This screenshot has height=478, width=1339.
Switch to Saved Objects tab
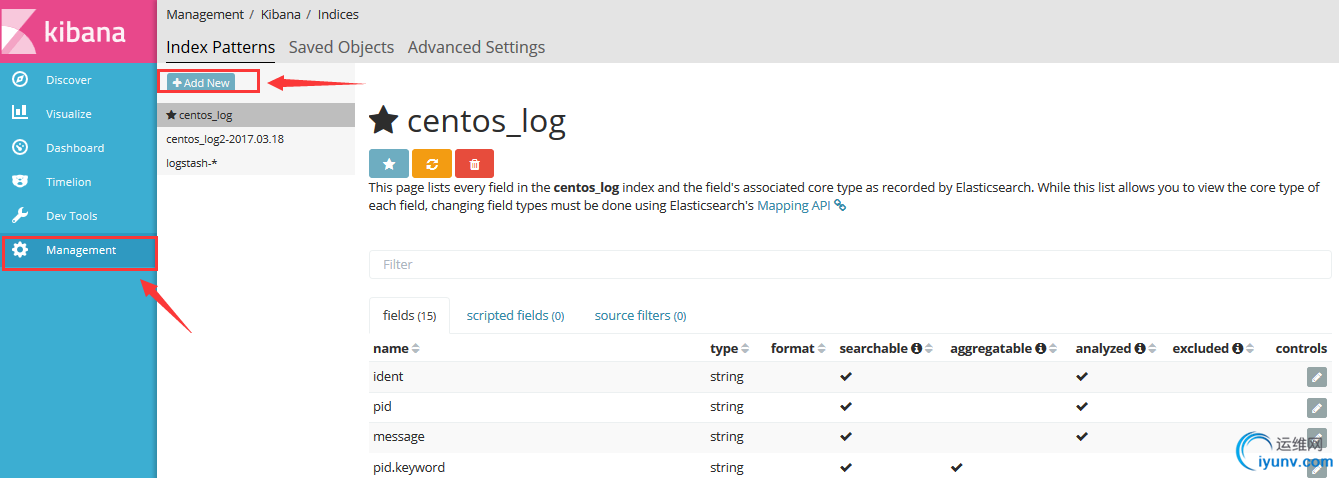click(341, 47)
